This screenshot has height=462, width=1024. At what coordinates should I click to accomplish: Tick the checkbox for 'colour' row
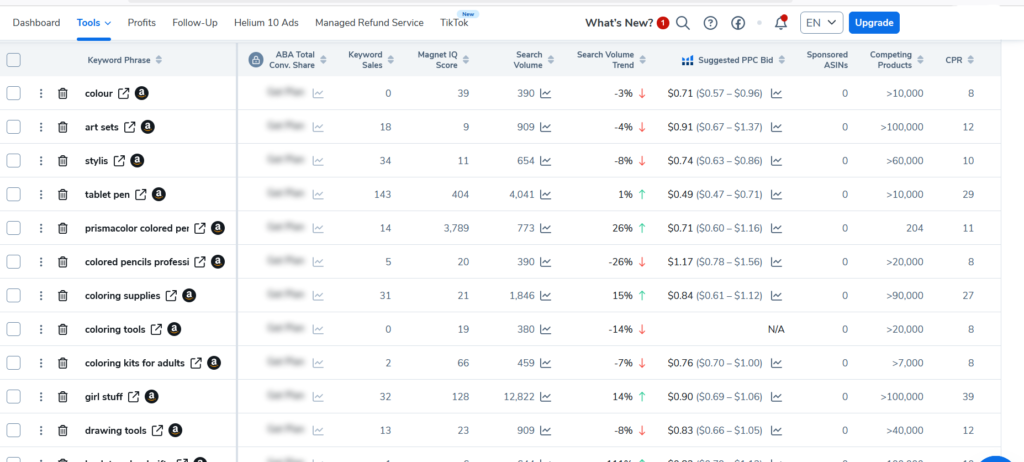coord(14,93)
